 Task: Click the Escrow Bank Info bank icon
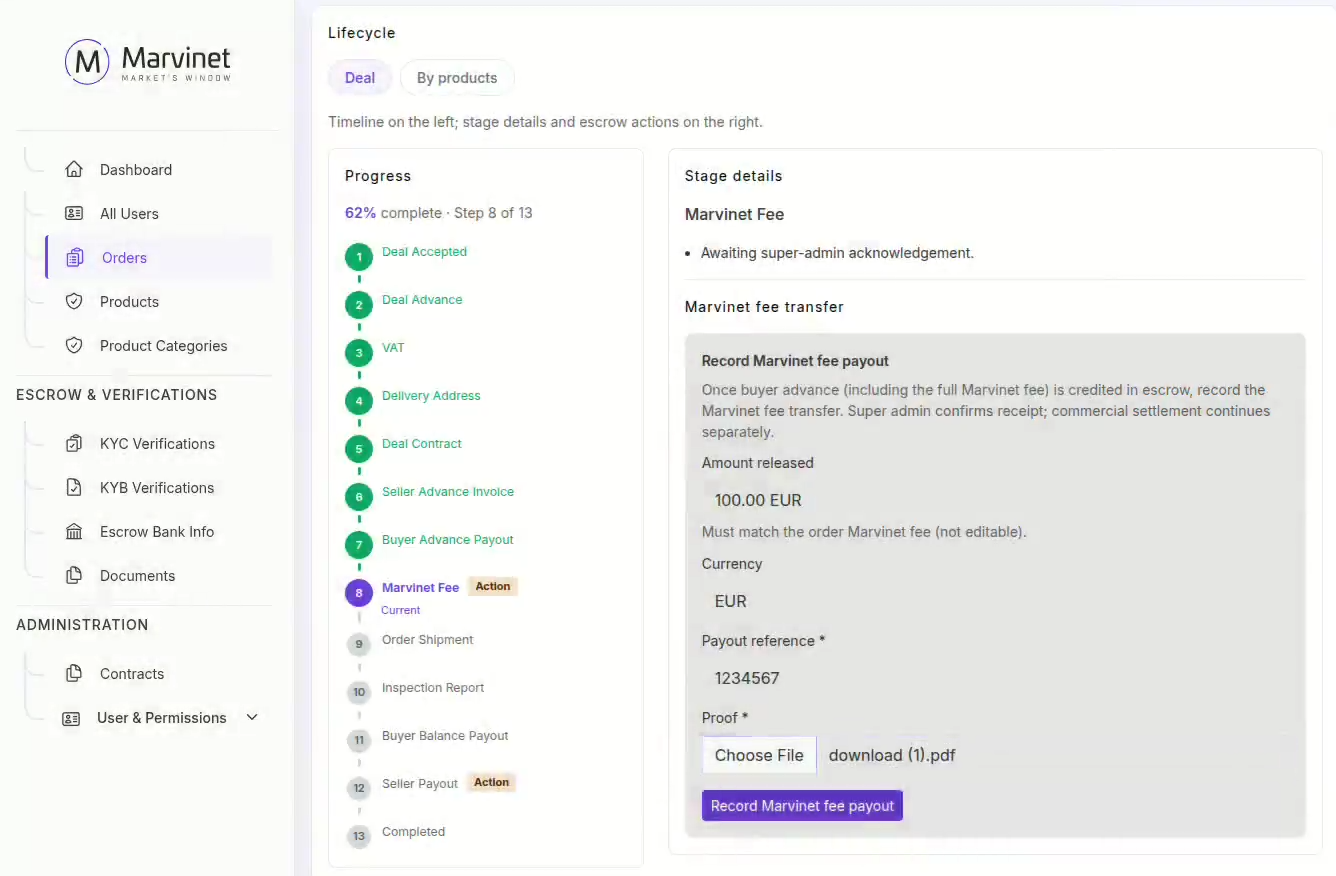(x=74, y=532)
